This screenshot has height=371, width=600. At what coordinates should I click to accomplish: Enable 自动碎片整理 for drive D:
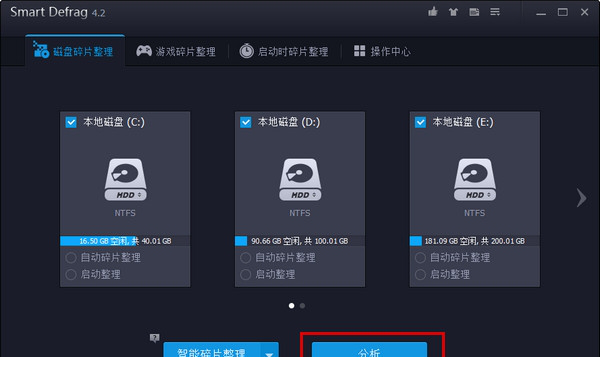pos(245,258)
